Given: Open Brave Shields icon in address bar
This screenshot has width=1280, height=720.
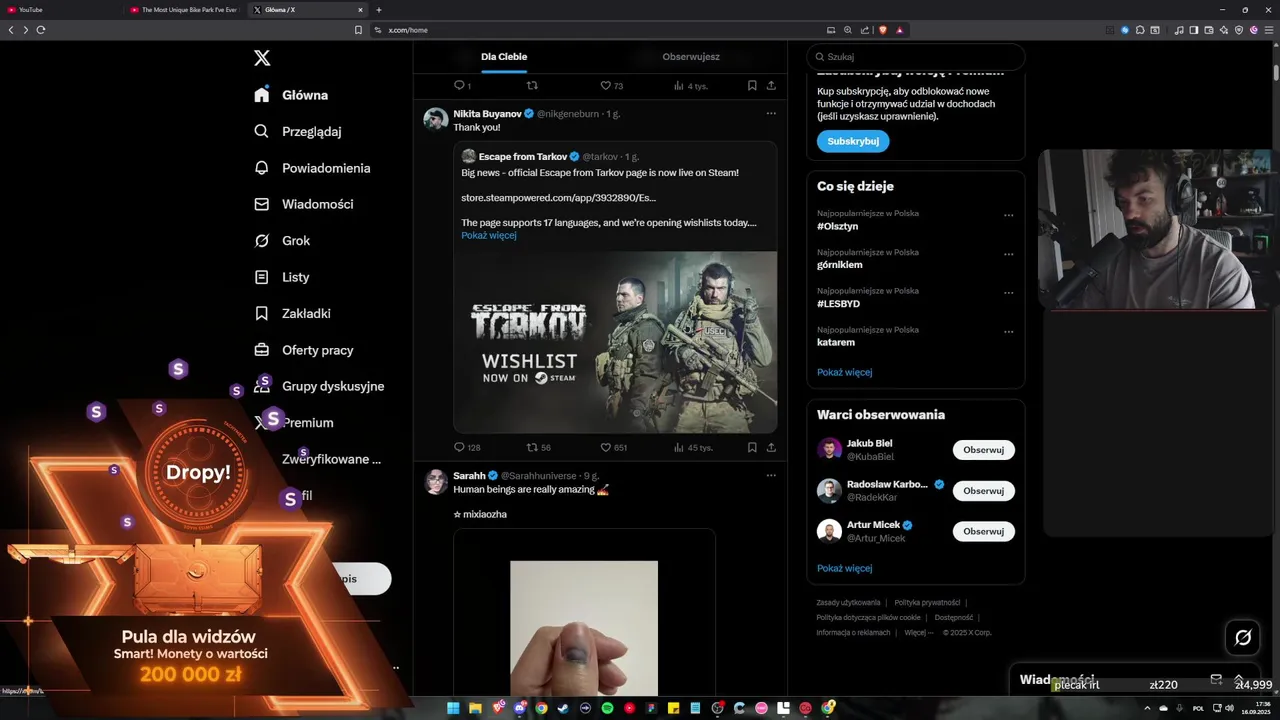Looking at the screenshot, I should click(x=883, y=30).
